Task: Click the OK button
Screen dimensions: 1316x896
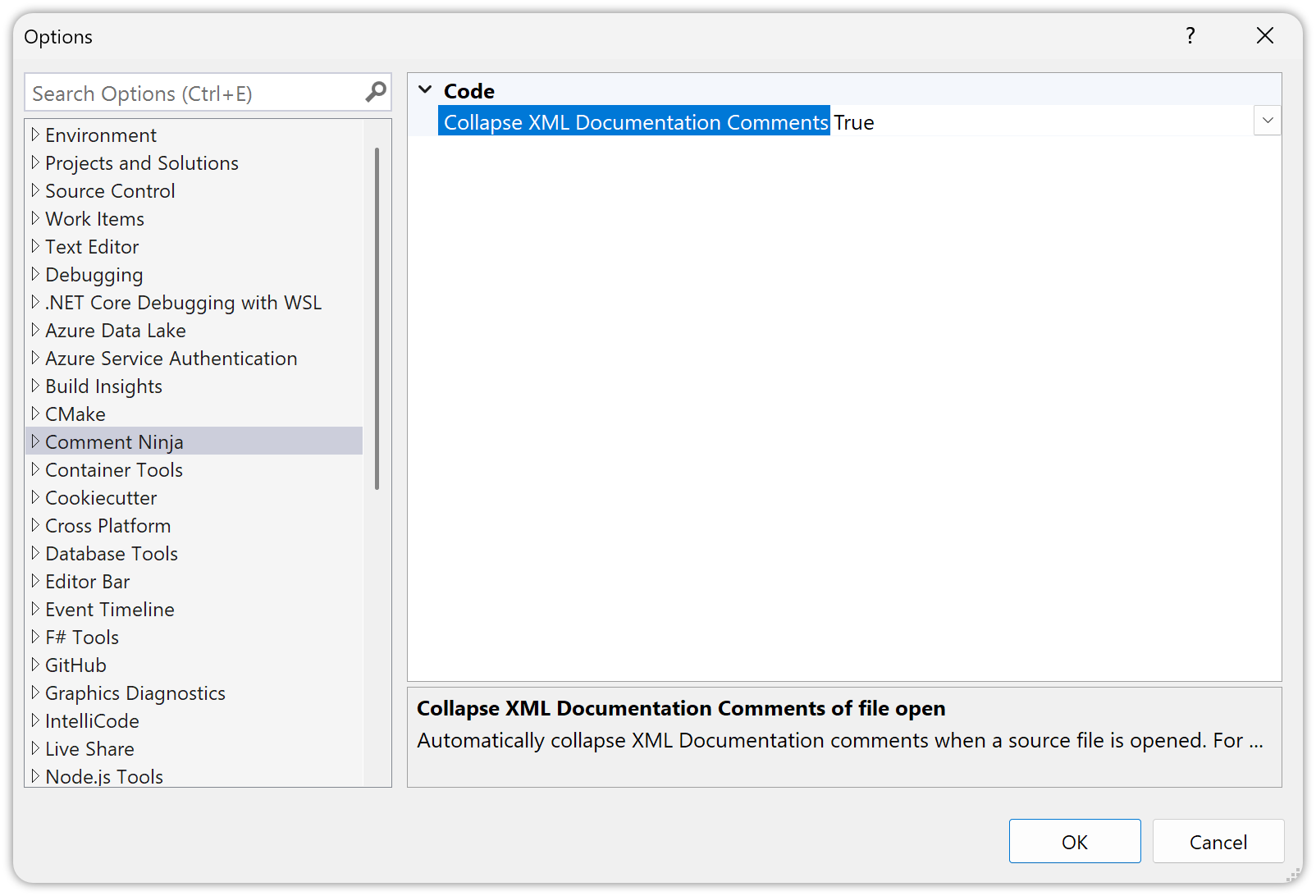Action: [1074, 842]
